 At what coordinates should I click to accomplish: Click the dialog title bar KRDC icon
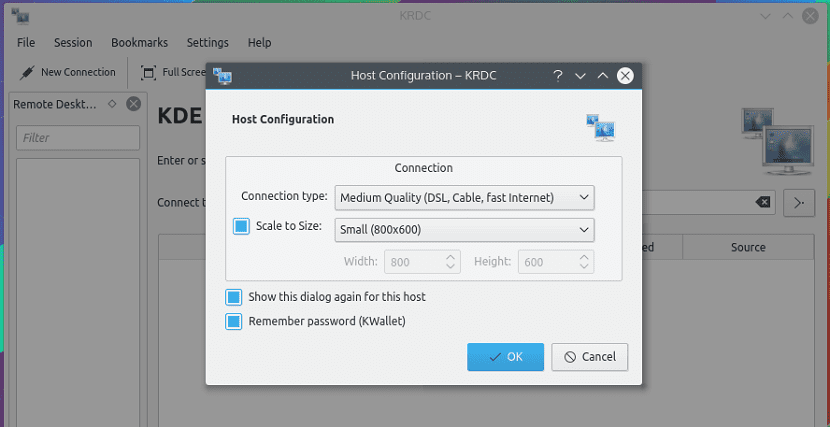[223, 76]
